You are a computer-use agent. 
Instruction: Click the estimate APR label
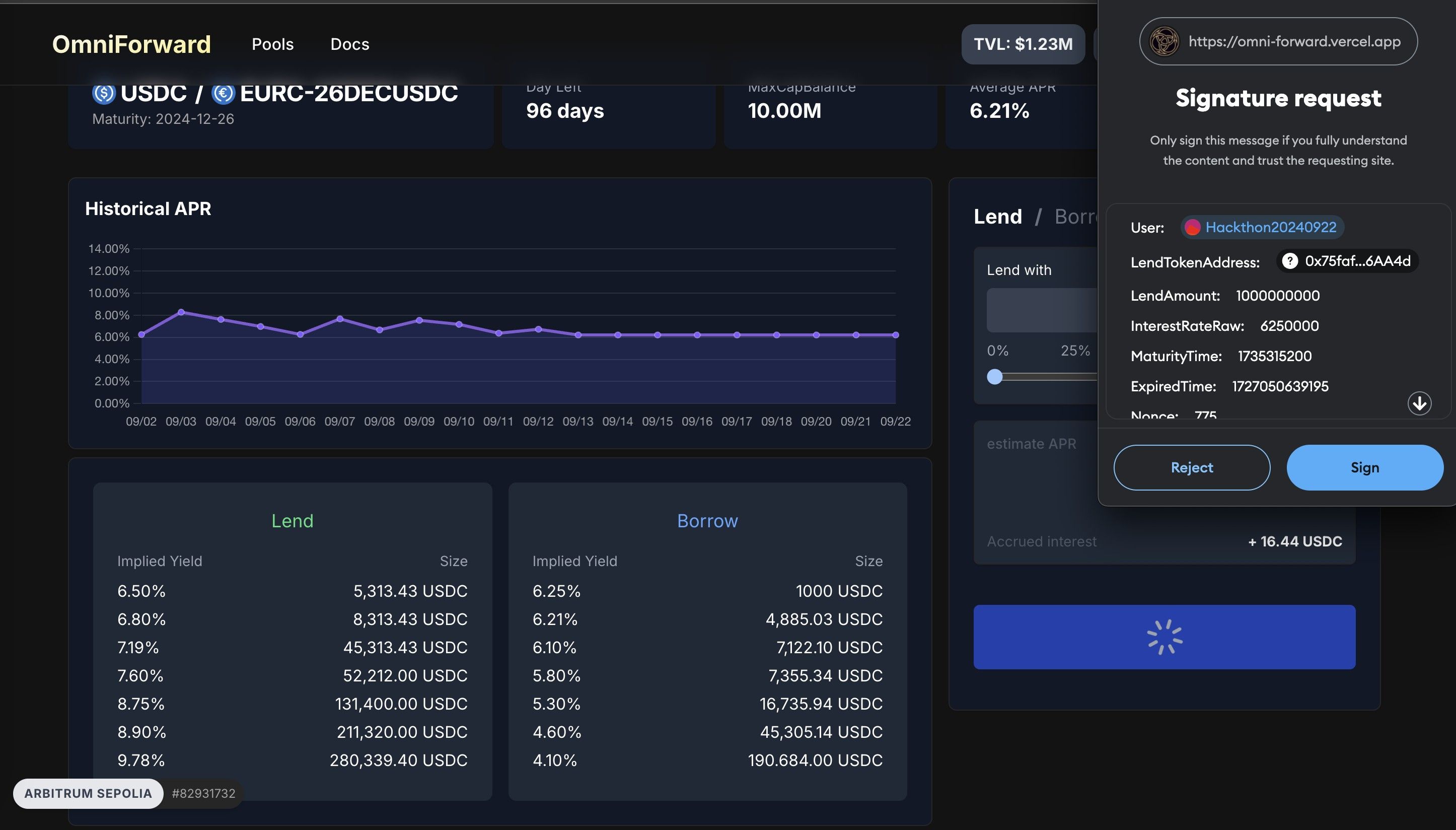(x=1032, y=444)
